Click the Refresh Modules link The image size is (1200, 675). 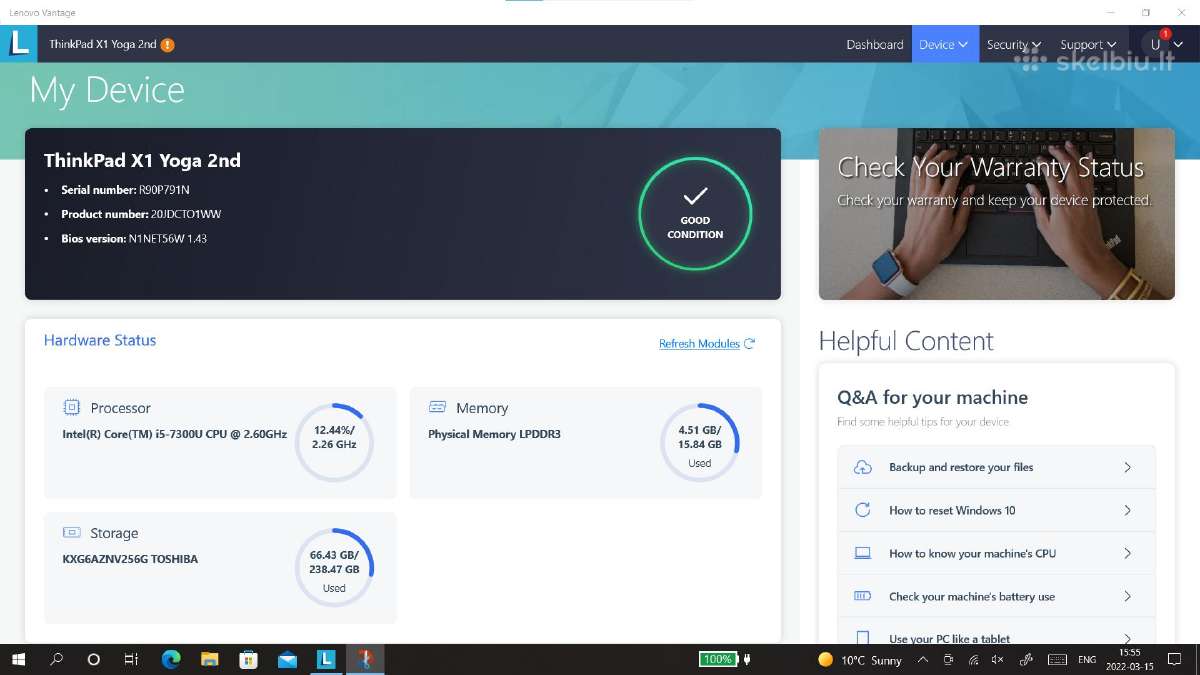[x=699, y=343]
